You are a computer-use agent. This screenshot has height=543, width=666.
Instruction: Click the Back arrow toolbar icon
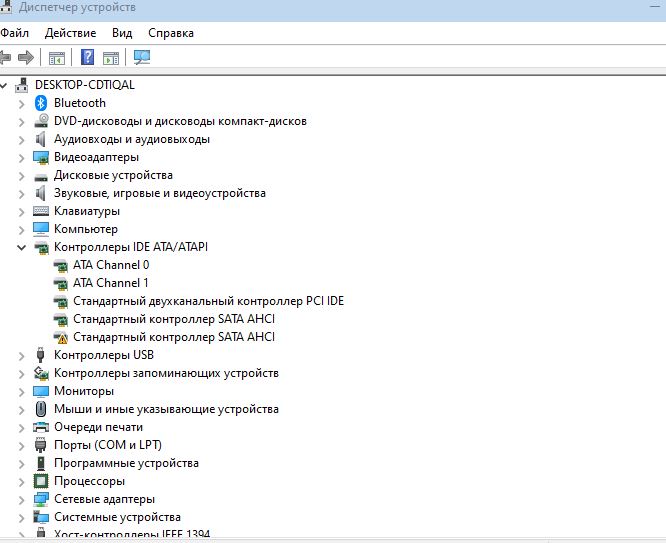click(x=5, y=57)
